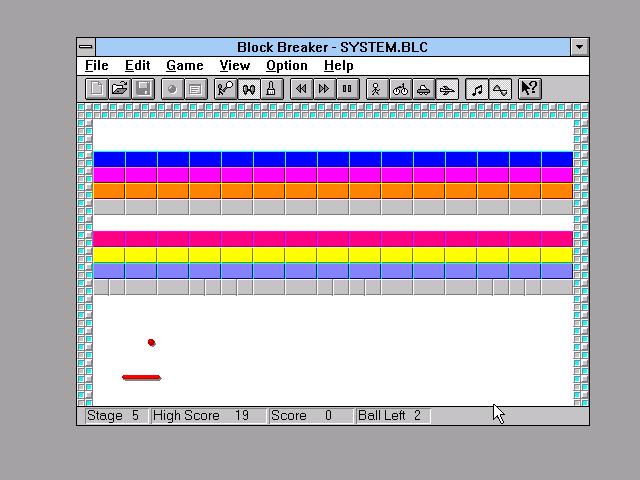This screenshot has width=640, height=480.
Task: Toggle the music note icon
Action: pos(477,89)
